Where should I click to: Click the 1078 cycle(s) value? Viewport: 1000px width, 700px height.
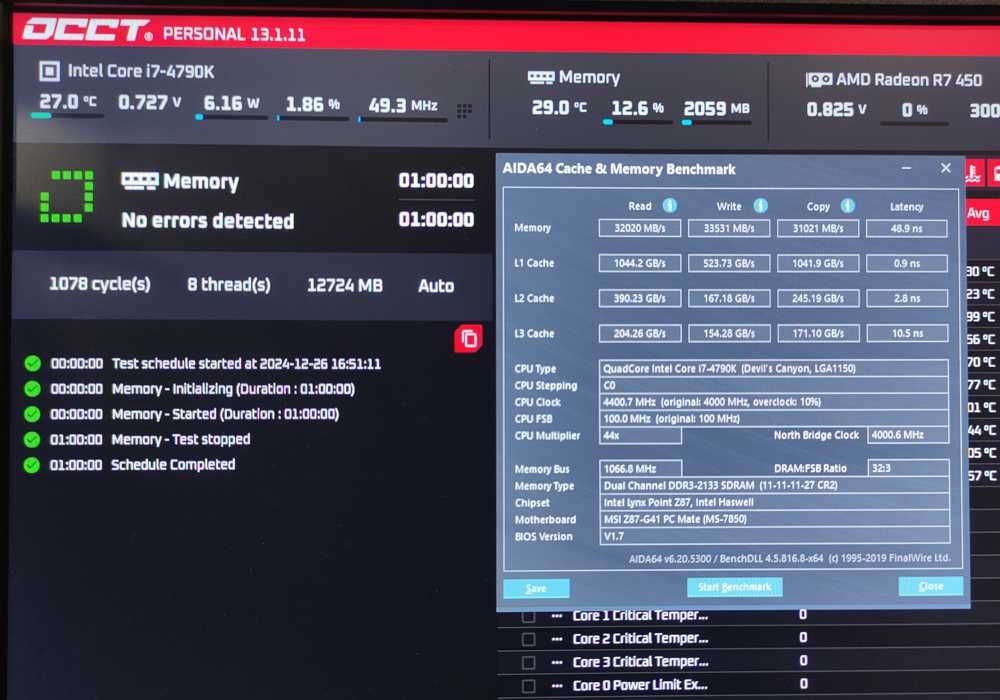(99, 284)
